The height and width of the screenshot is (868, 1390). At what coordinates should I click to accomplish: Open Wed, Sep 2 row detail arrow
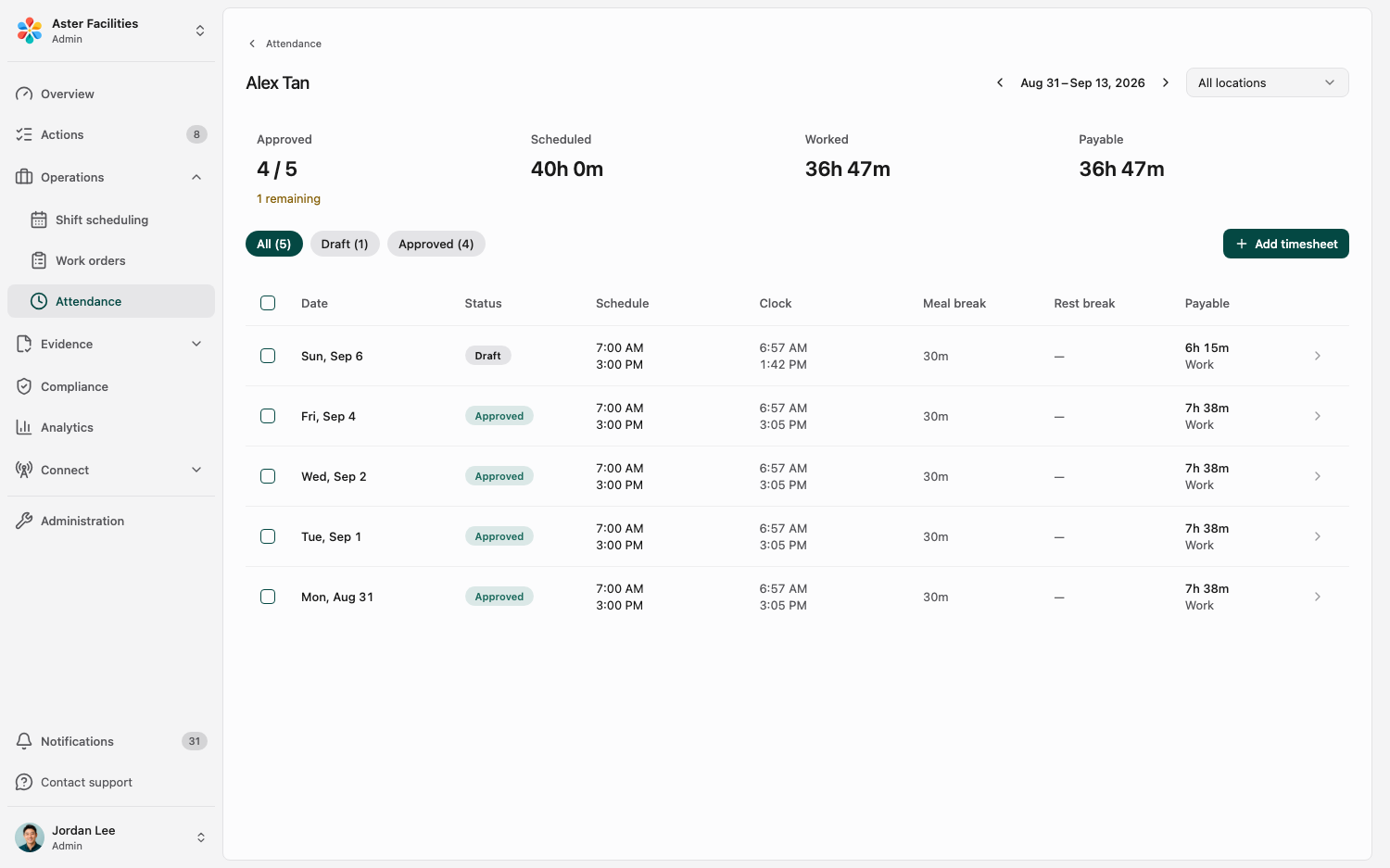1318,476
